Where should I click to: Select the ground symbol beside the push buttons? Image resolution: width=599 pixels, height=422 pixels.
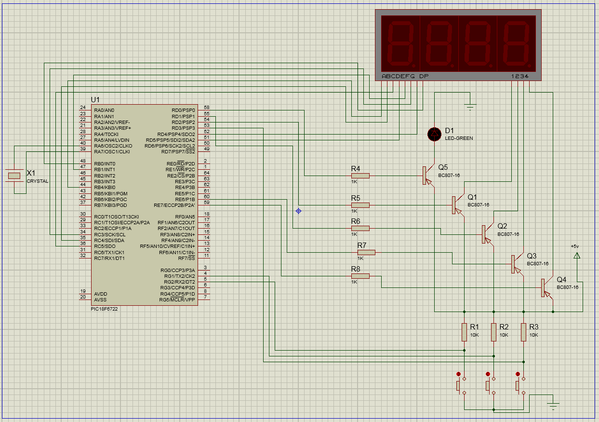[x=553, y=405]
